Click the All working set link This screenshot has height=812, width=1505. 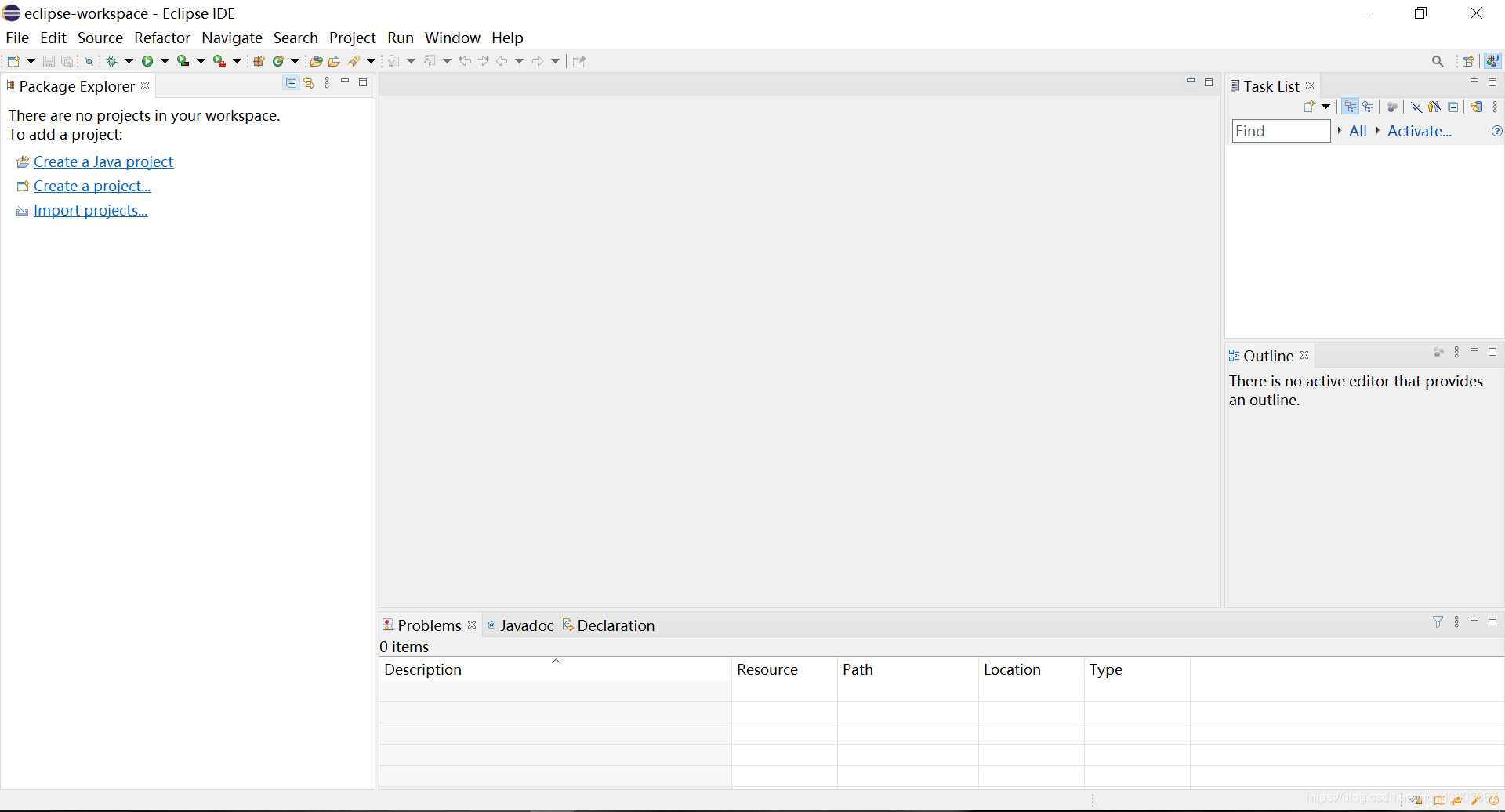tap(1358, 131)
